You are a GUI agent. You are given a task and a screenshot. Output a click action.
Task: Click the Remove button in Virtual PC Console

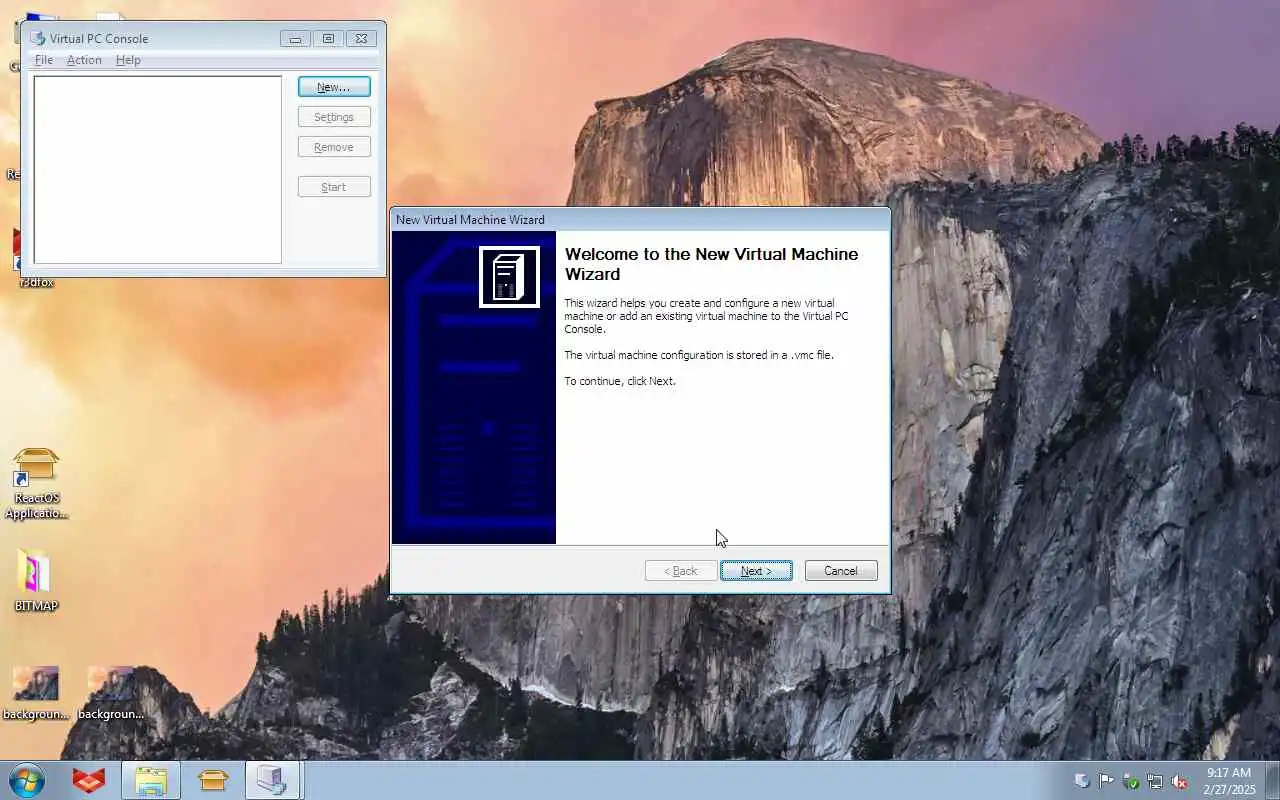point(334,147)
